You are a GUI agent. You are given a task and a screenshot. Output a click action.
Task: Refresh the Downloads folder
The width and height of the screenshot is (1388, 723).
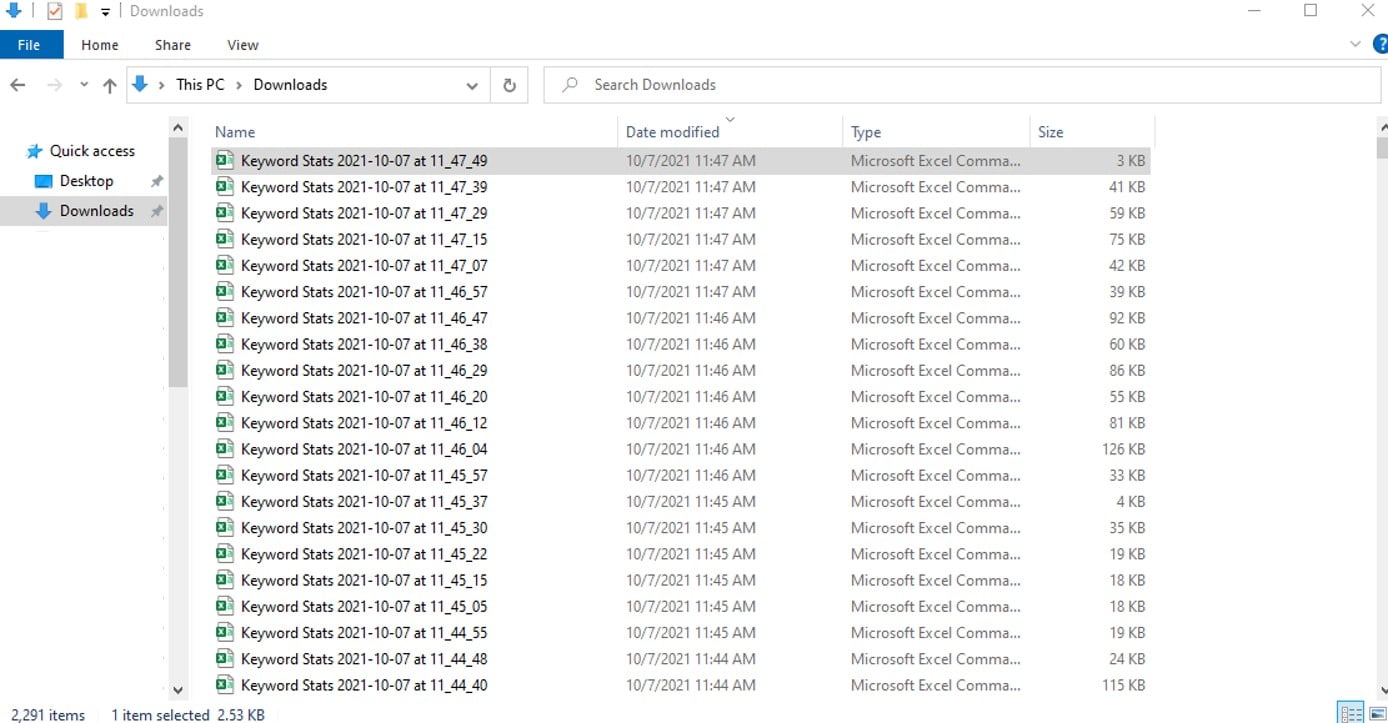pos(509,85)
